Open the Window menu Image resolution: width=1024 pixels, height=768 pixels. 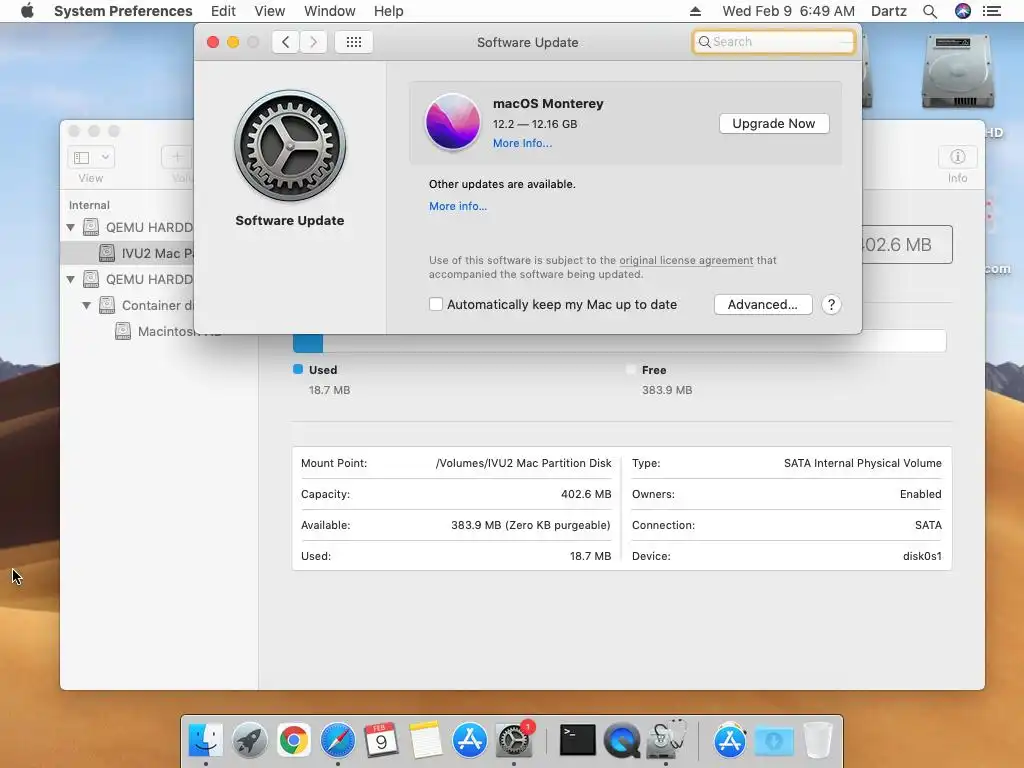[x=329, y=11]
